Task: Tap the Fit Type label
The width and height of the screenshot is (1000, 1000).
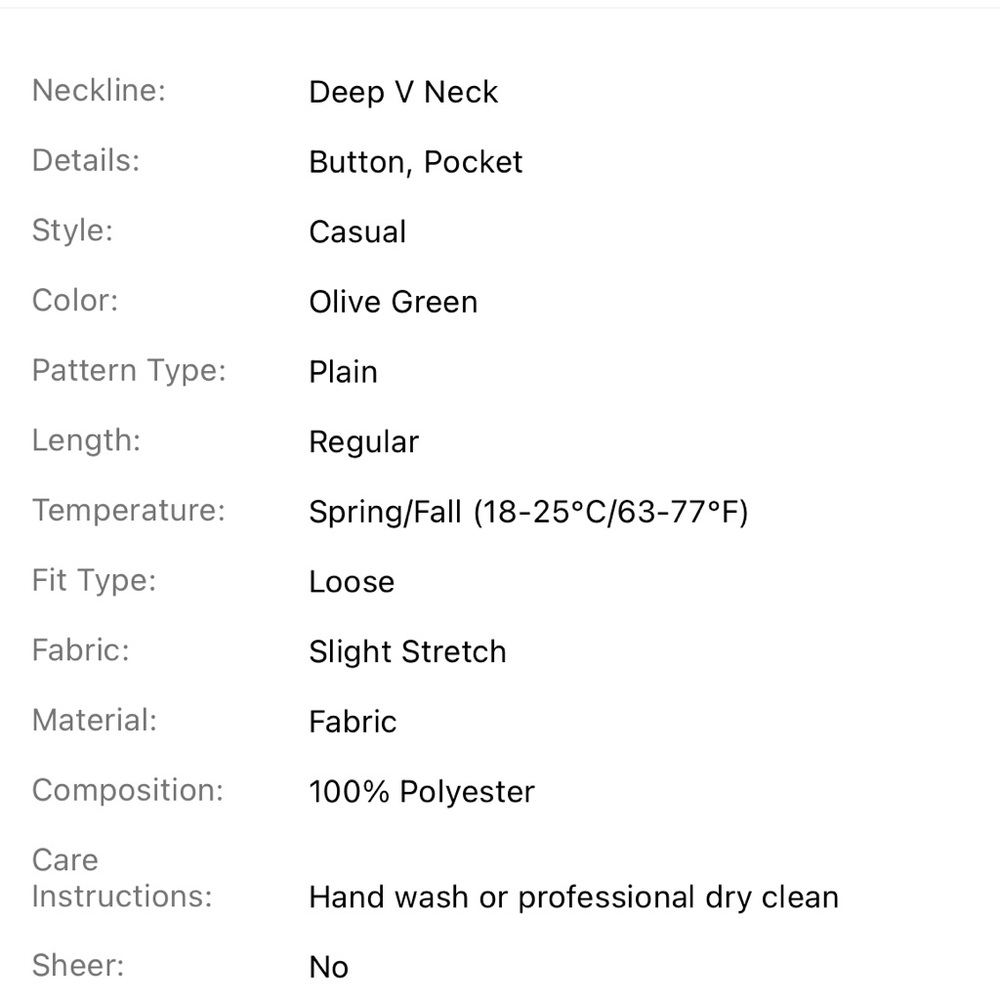Action: [x=94, y=580]
